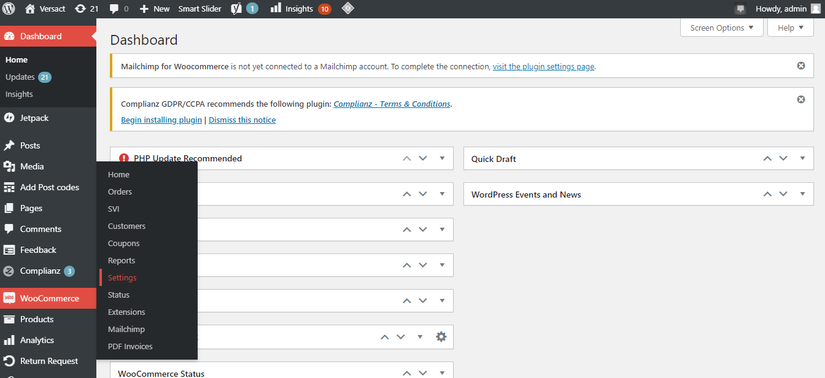Click the notification icon beside Howdy
Viewport: 825px width, 378px height.
click(x=741, y=9)
